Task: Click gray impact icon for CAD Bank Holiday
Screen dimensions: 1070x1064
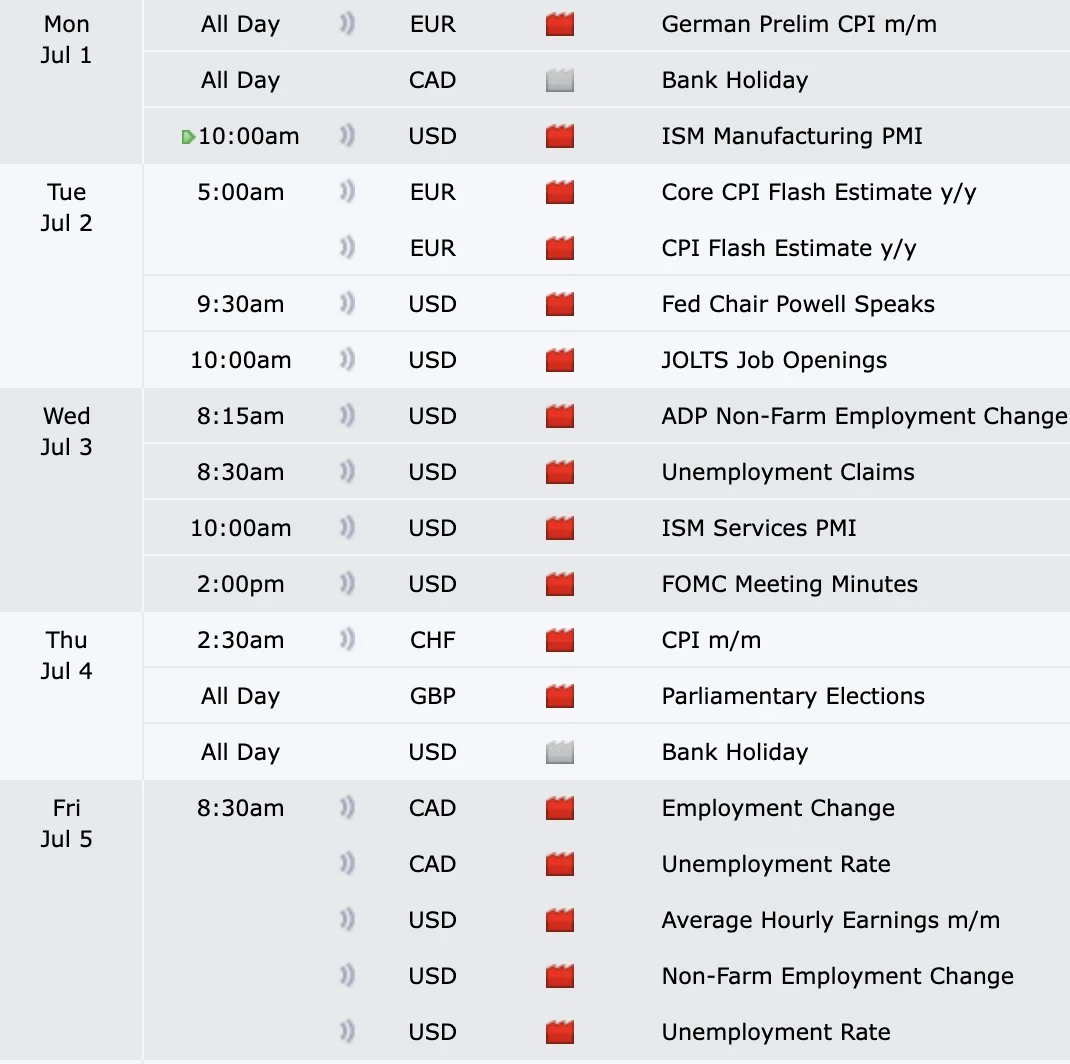Action: 560,81
